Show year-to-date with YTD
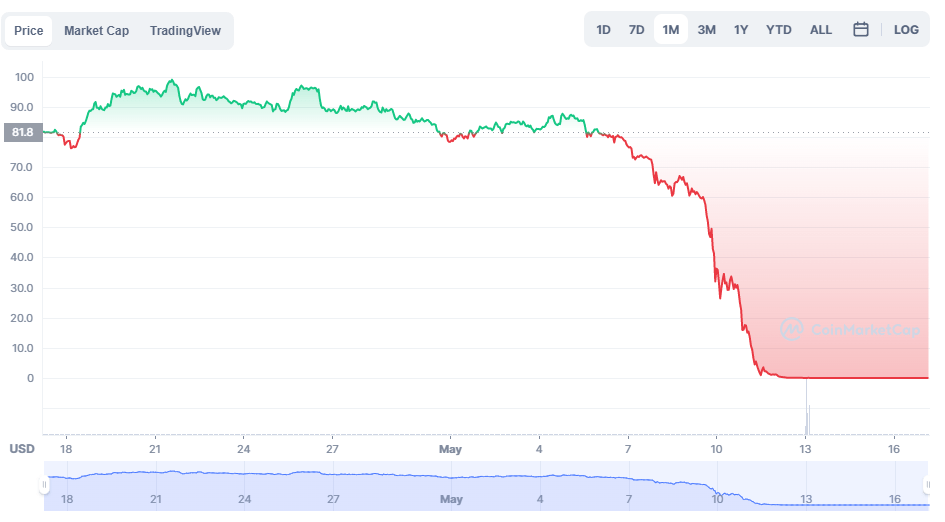945x522 pixels. (x=778, y=30)
